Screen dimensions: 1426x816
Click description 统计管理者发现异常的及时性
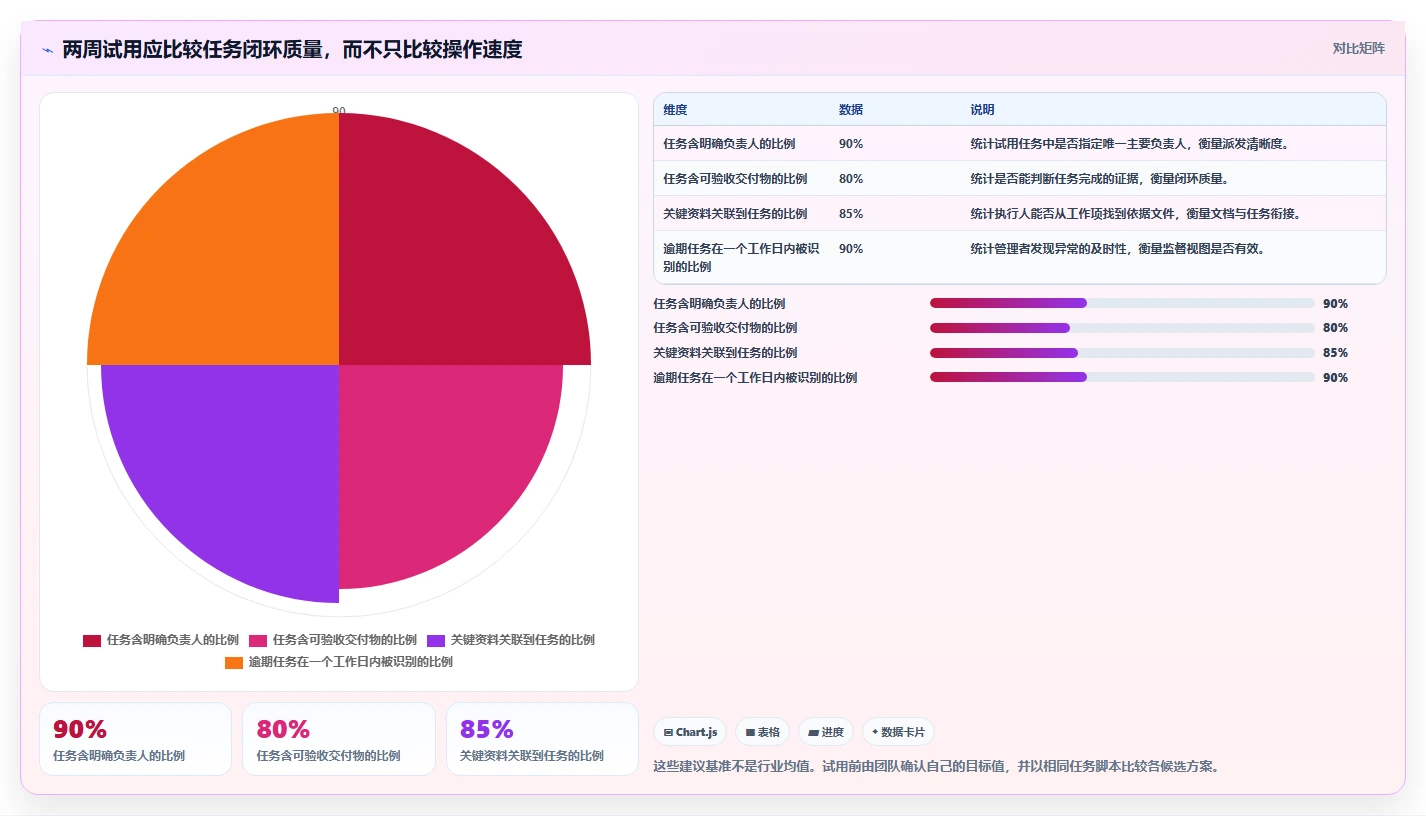1118,249
